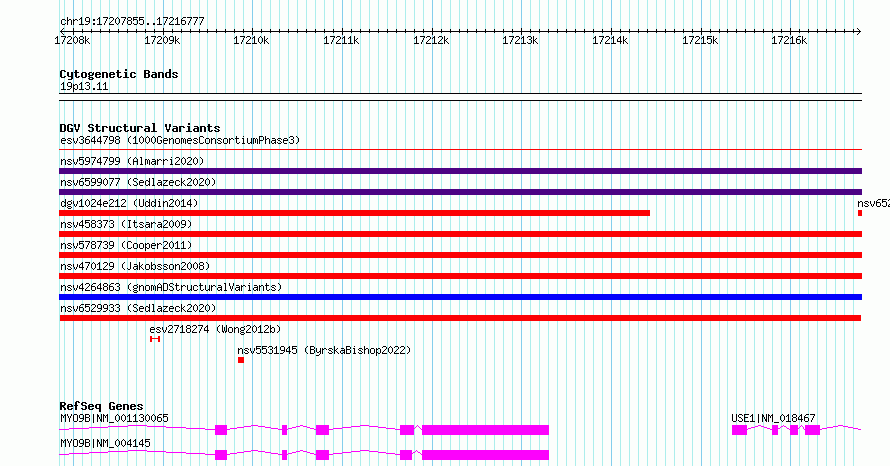Image resolution: width=890 pixels, height=466 pixels.
Task: Click the ruler's right end arrow
Action: tap(859, 31)
